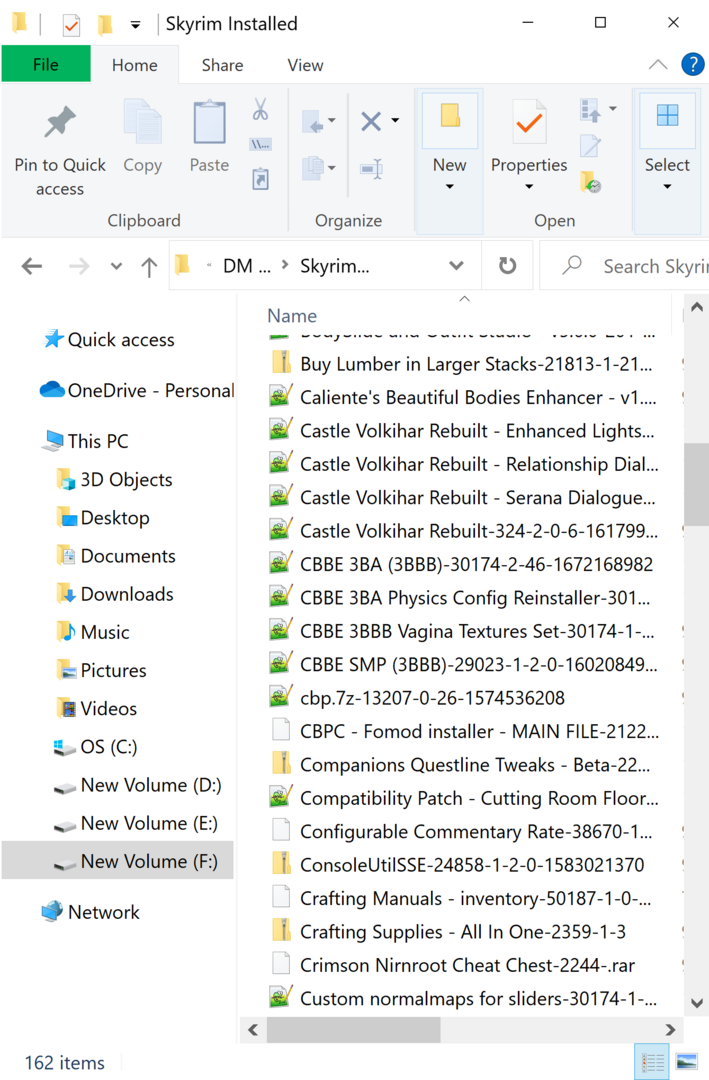Click the Name column header

tap(292, 315)
